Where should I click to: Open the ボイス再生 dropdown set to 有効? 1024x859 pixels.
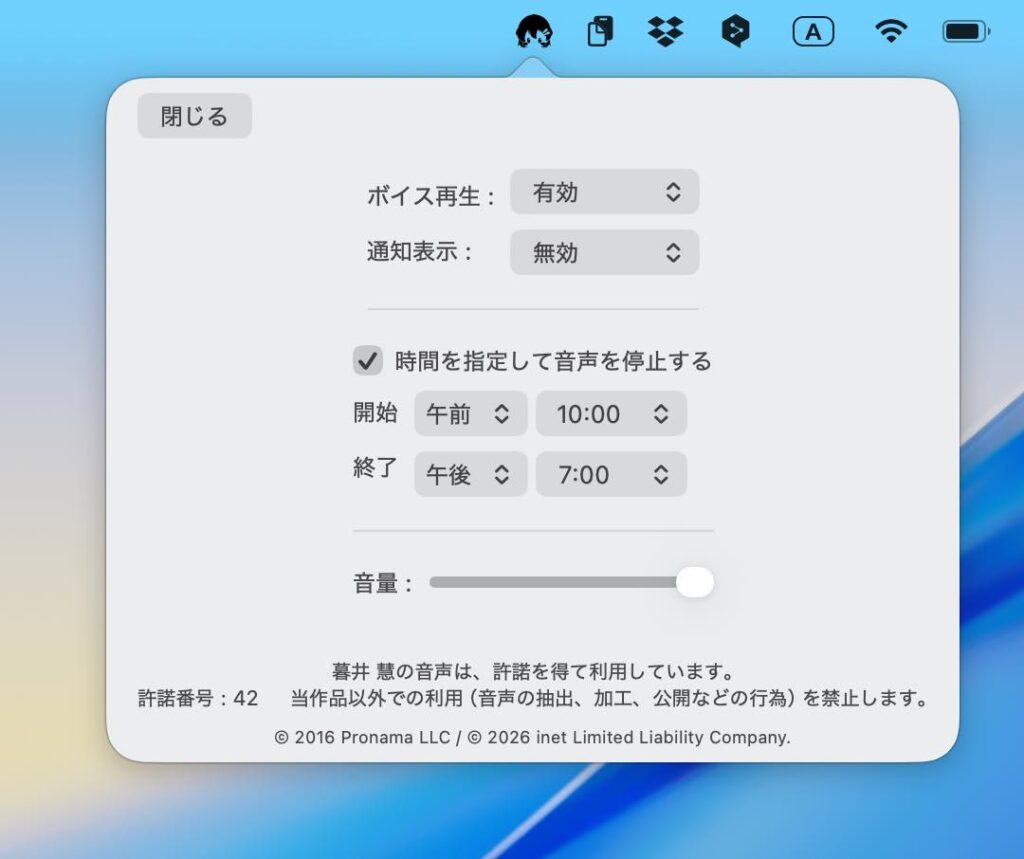tap(604, 192)
